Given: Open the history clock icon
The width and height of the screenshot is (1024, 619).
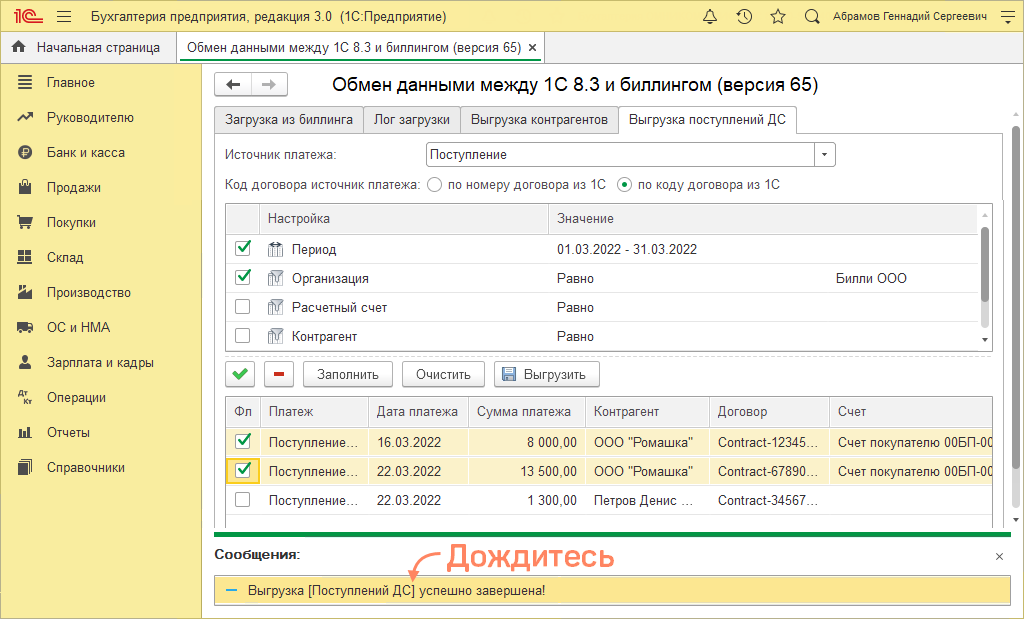Looking at the screenshot, I should pyautogui.click(x=744, y=17).
